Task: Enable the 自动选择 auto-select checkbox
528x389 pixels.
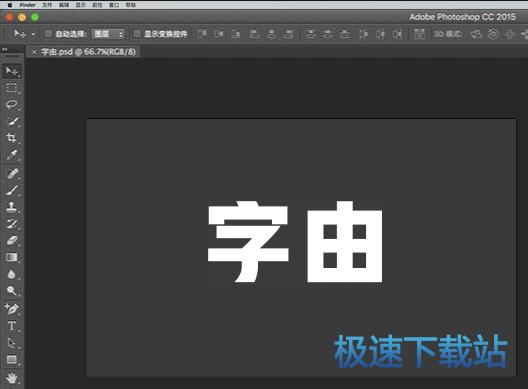Action: tap(48, 34)
